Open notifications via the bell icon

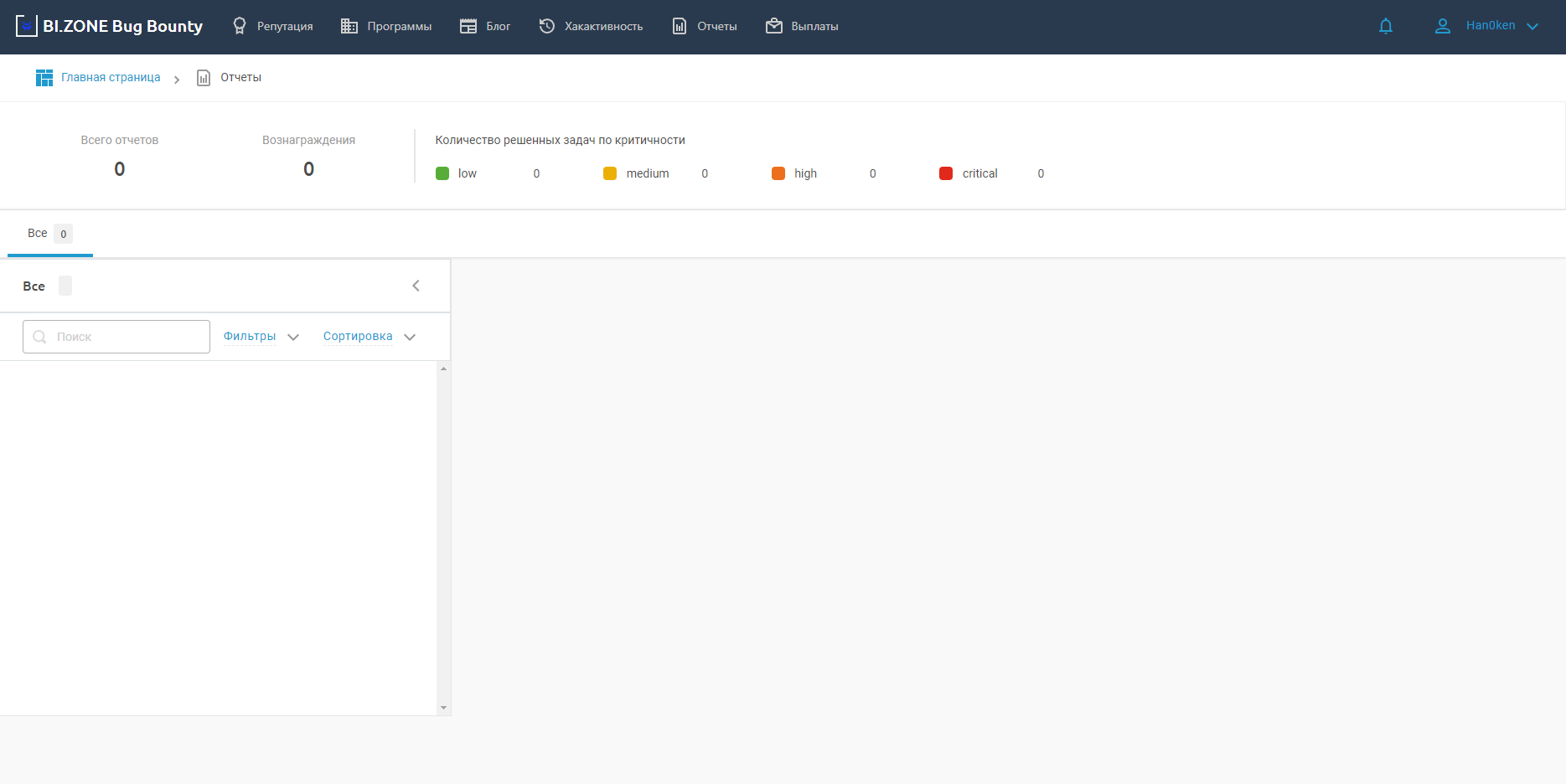(x=1386, y=26)
